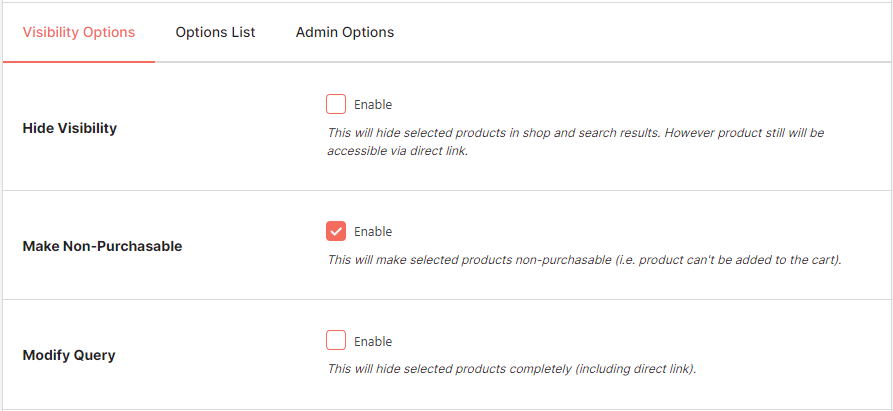
Task: Click the Modify Query setting title
Action: [x=69, y=355]
